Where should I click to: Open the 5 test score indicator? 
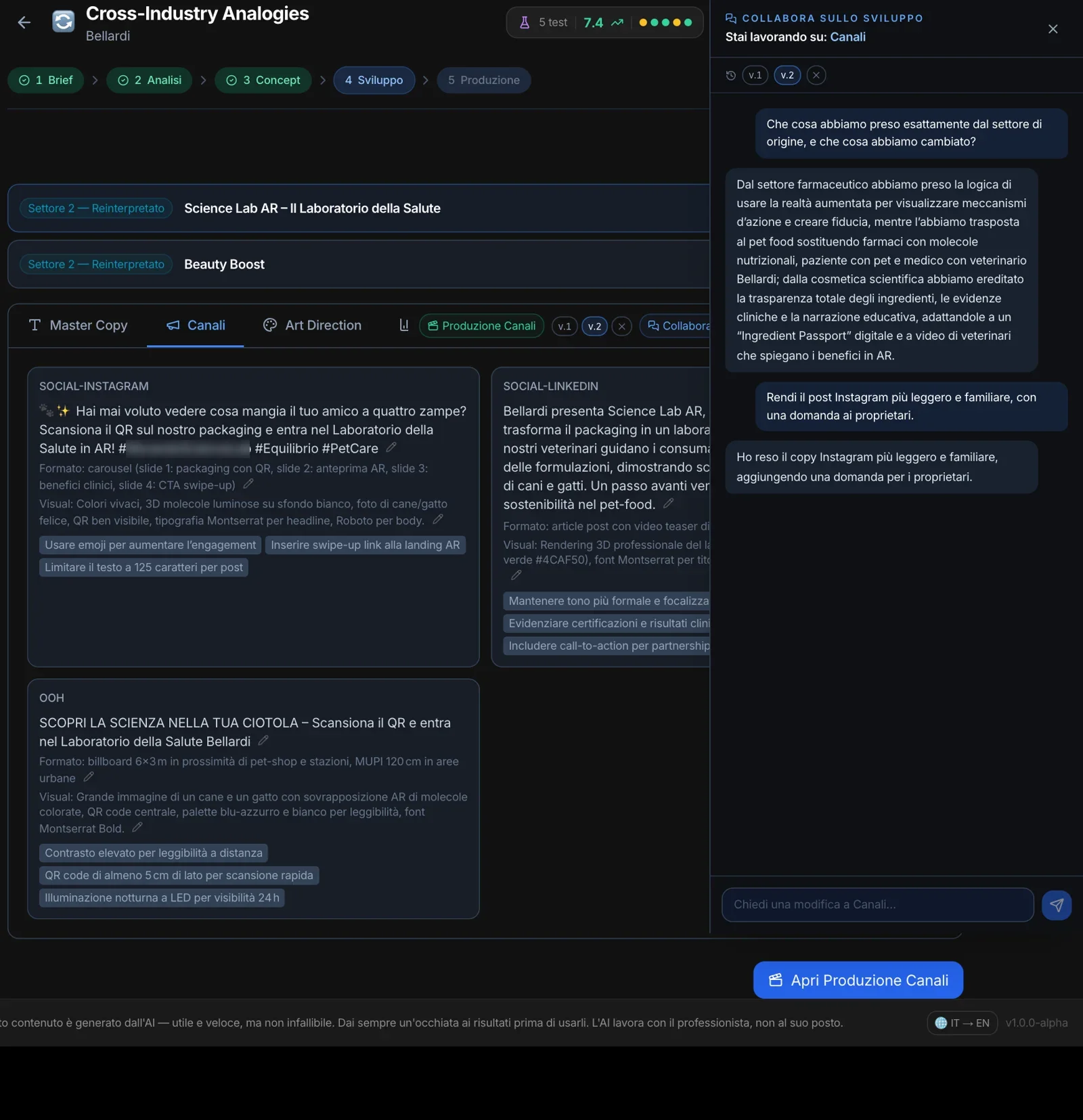coord(604,22)
